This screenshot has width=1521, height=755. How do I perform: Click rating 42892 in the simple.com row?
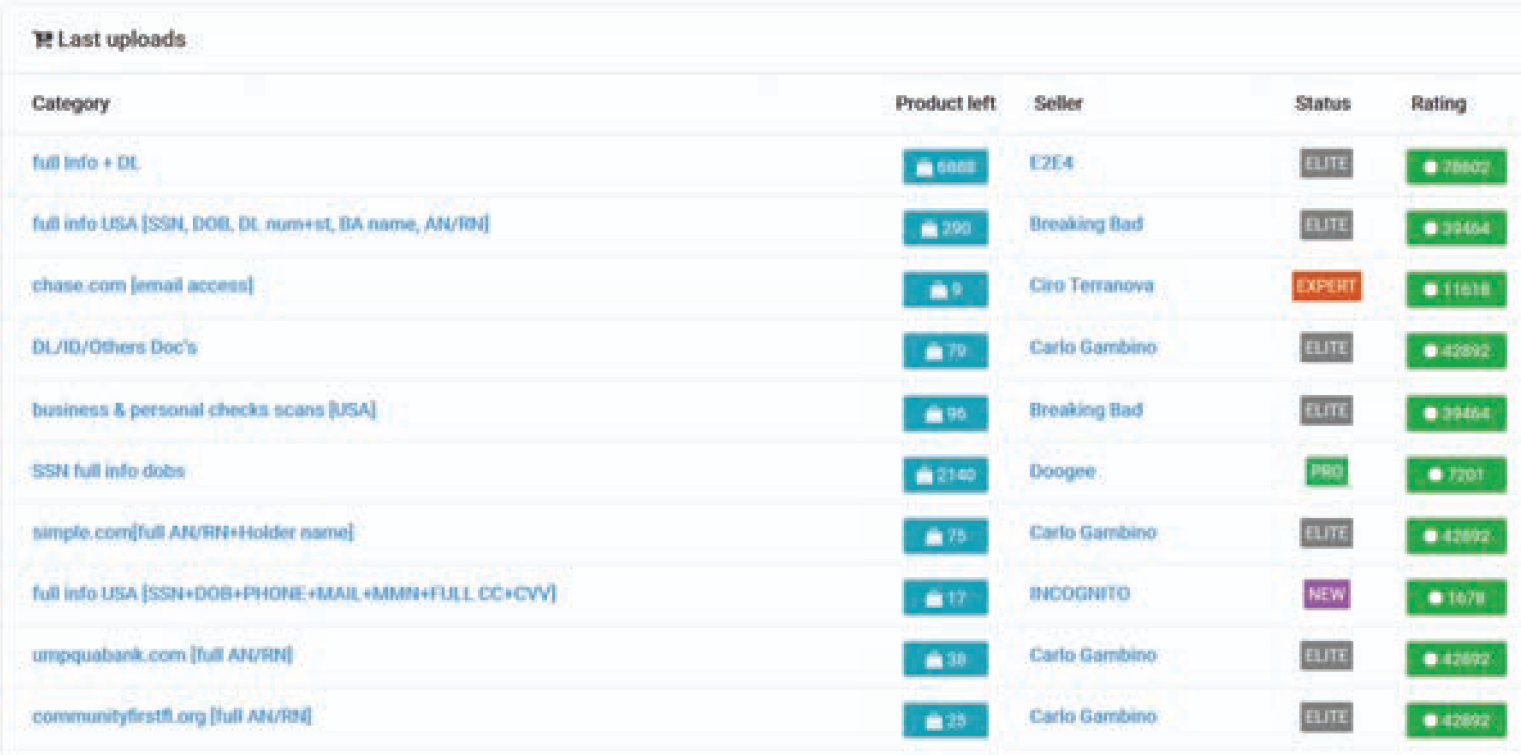(1456, 536)
